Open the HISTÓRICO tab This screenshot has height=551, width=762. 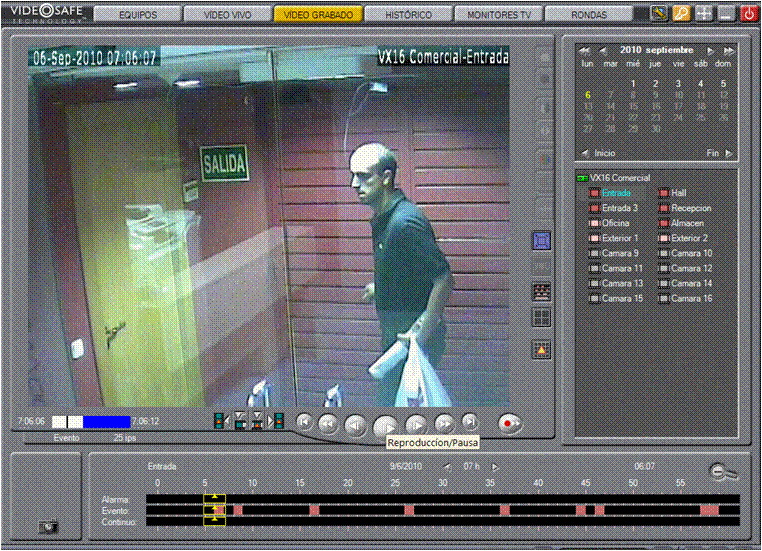tap(408, 15)
